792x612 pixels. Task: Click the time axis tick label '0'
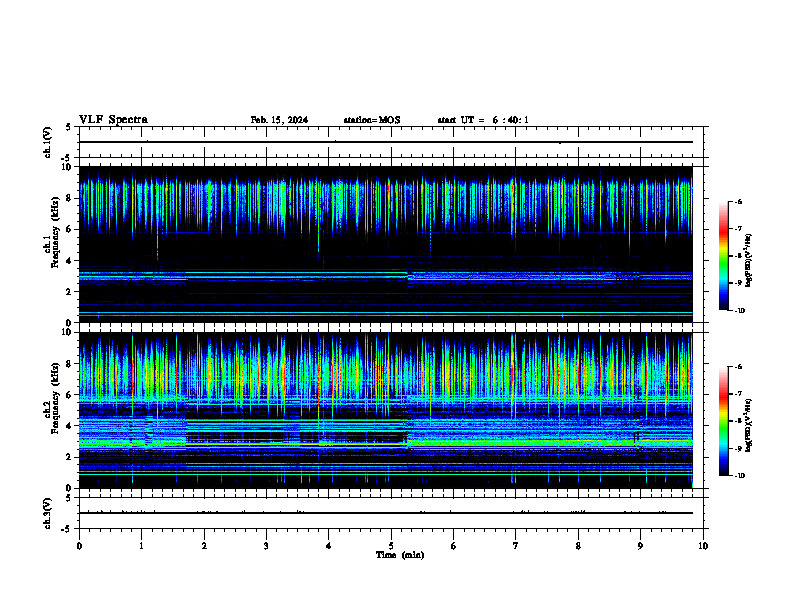79,546
